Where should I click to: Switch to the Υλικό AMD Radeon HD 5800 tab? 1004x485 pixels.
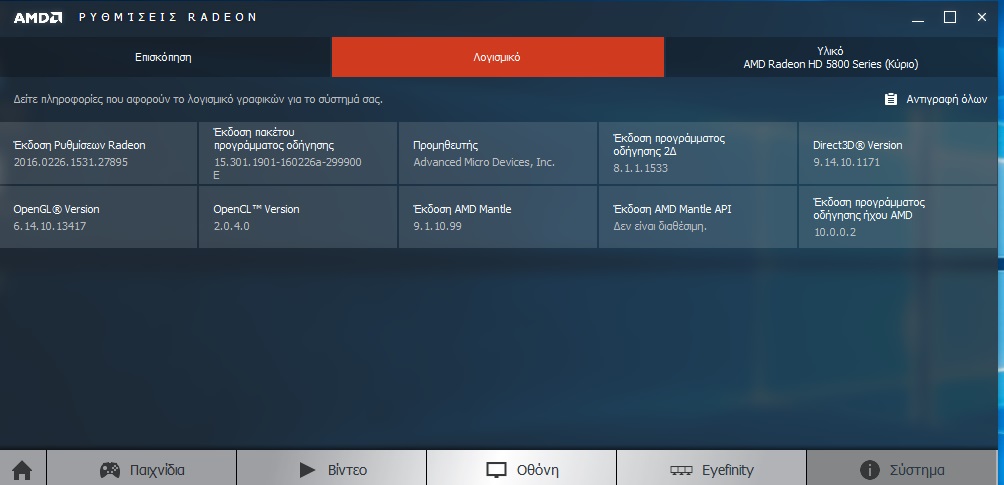[x=831, y=57]
